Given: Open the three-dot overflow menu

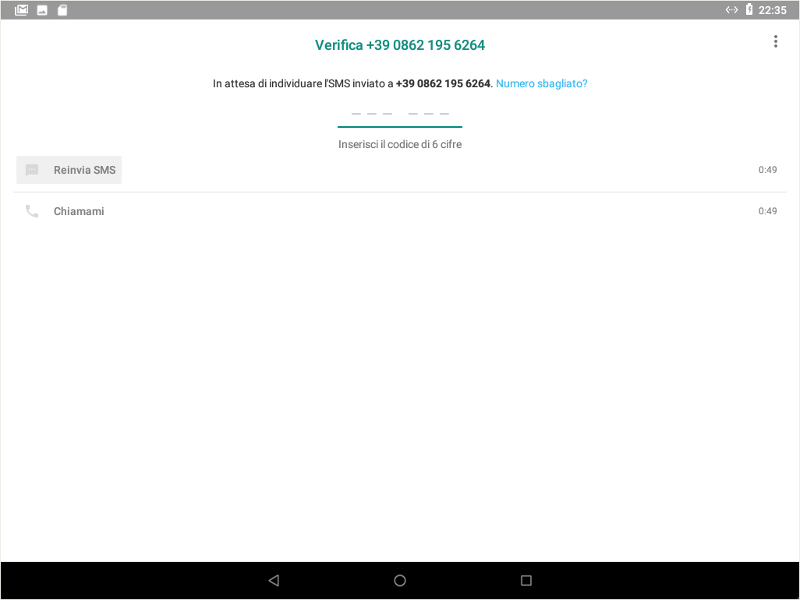Looking at the screenshot, I should pyautogui.click(x=775, y=42).
